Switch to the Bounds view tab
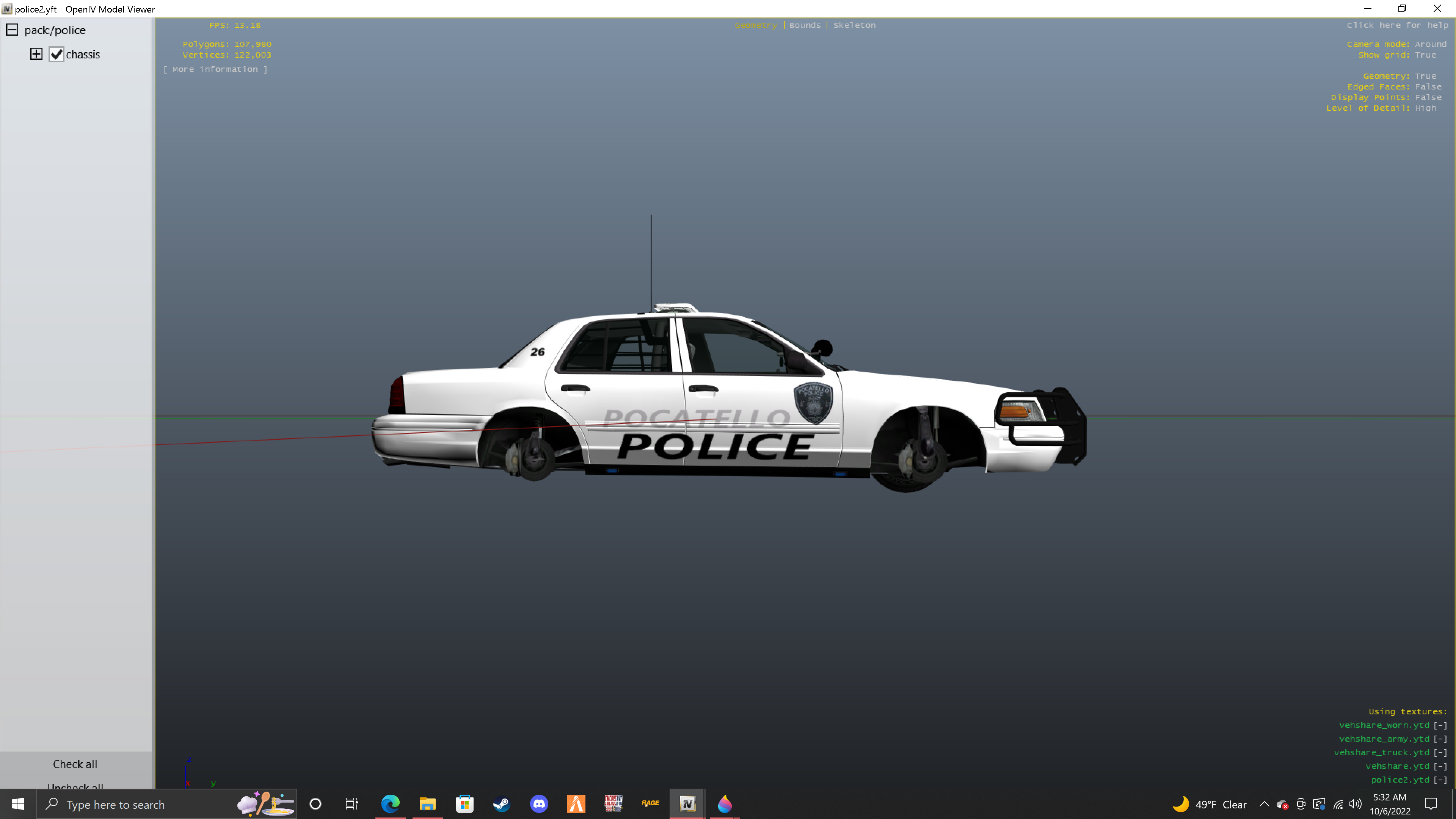This screenshot has height=819, width=1456. coord(804,25)
